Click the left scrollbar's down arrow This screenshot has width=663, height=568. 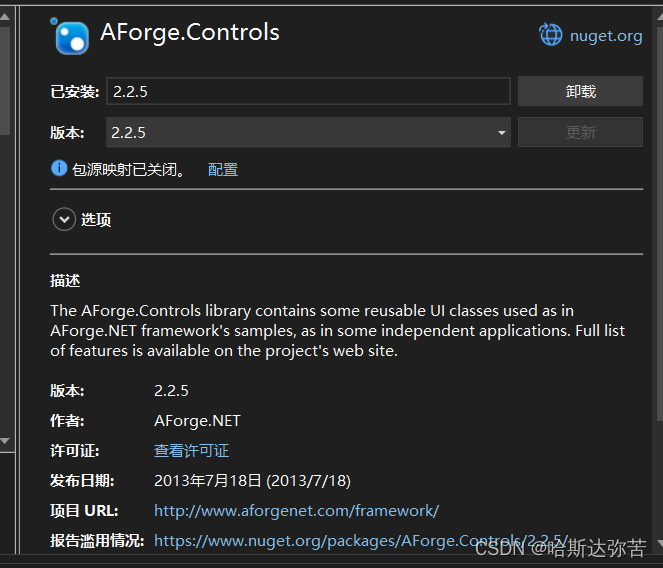(x=5, y=441)
